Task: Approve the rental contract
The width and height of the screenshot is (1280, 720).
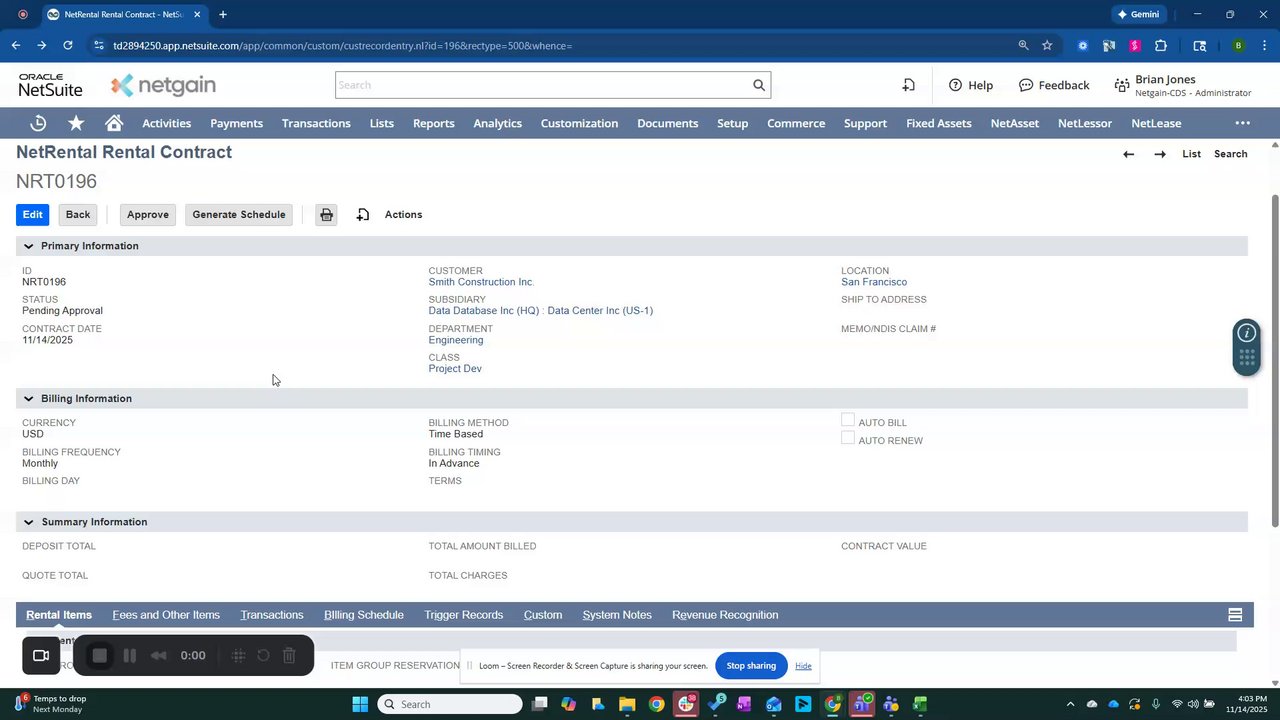Action: coord(148,215)
